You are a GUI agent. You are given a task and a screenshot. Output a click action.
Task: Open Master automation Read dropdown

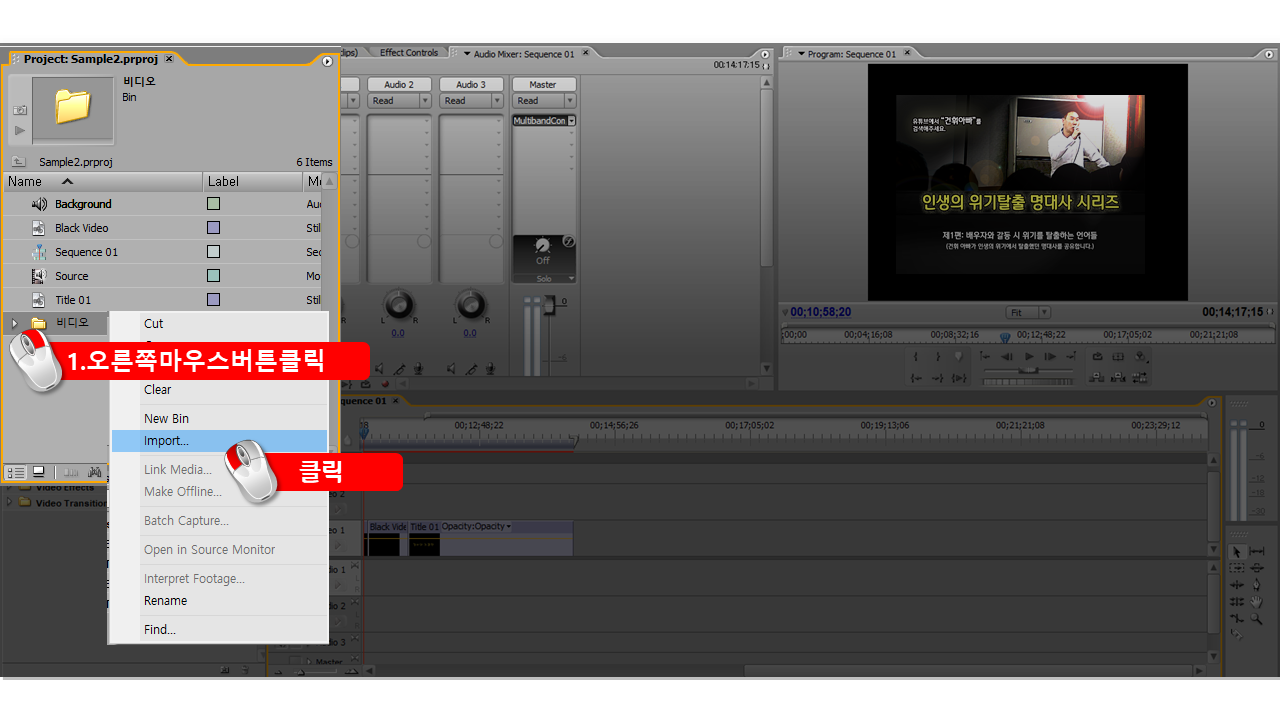569,101
